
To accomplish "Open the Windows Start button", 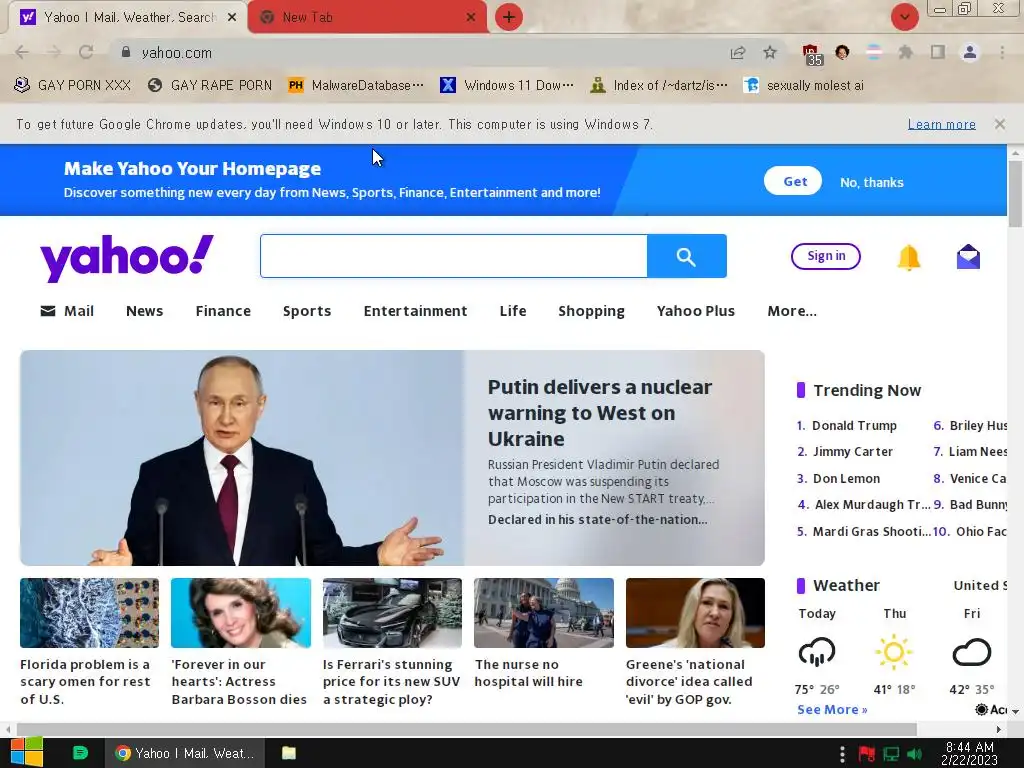I will [x=26, y=753].
